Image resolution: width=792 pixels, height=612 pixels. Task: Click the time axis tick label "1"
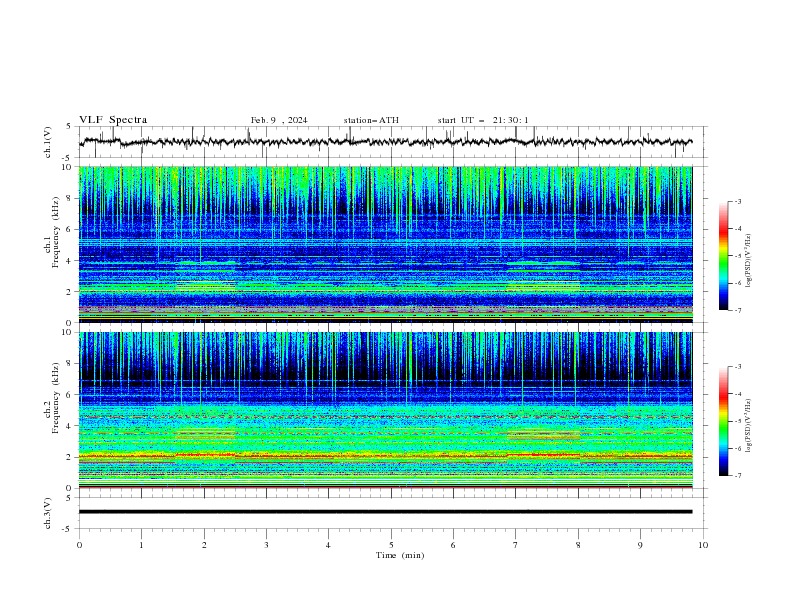[x=141, y=545]
